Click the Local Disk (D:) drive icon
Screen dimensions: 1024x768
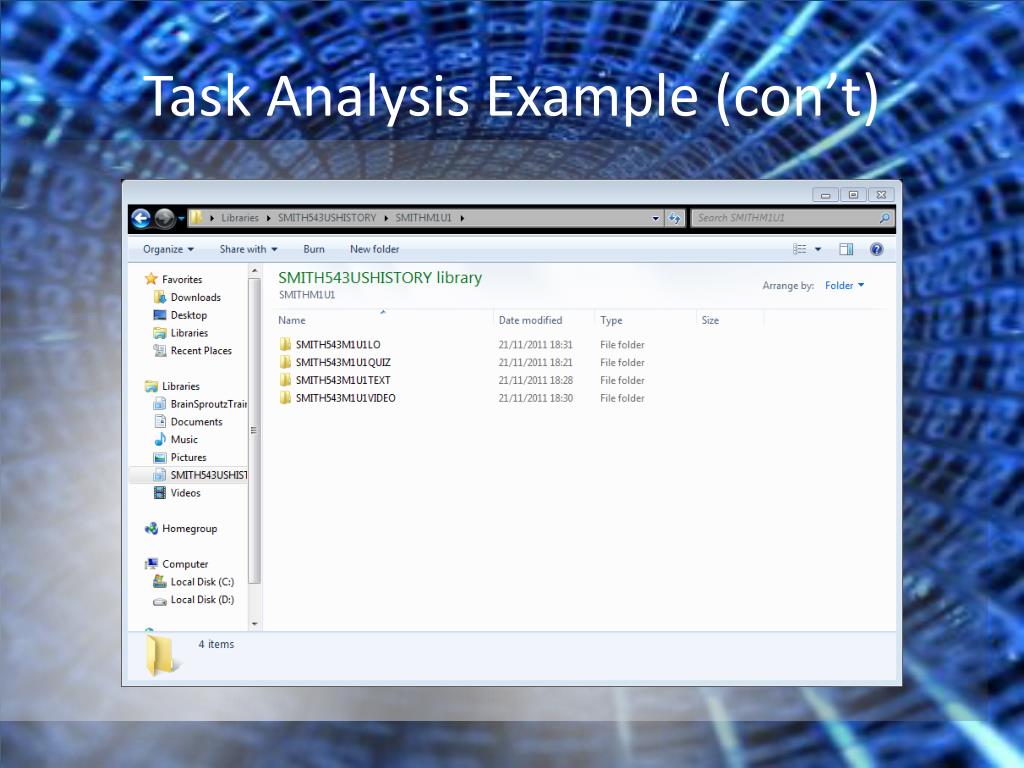pos(159,600)
